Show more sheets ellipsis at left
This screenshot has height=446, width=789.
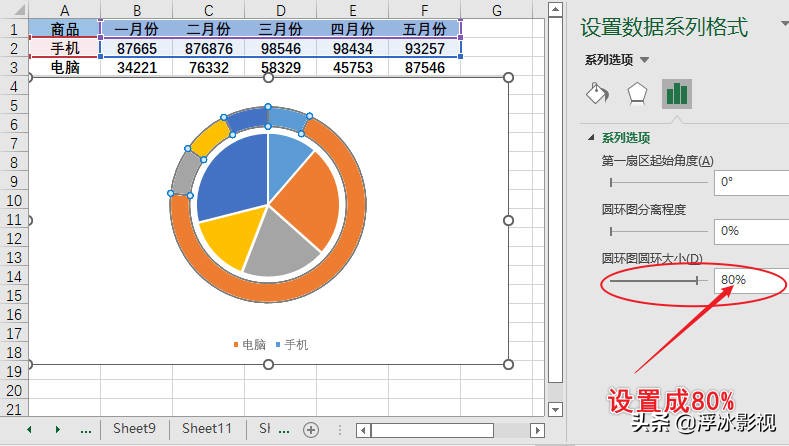(86, 430)
